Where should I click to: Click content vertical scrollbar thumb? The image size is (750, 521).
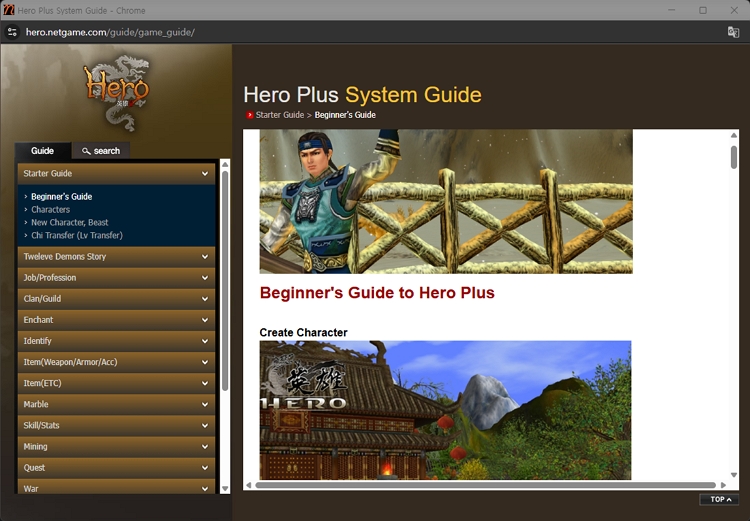tap(734, 157)
